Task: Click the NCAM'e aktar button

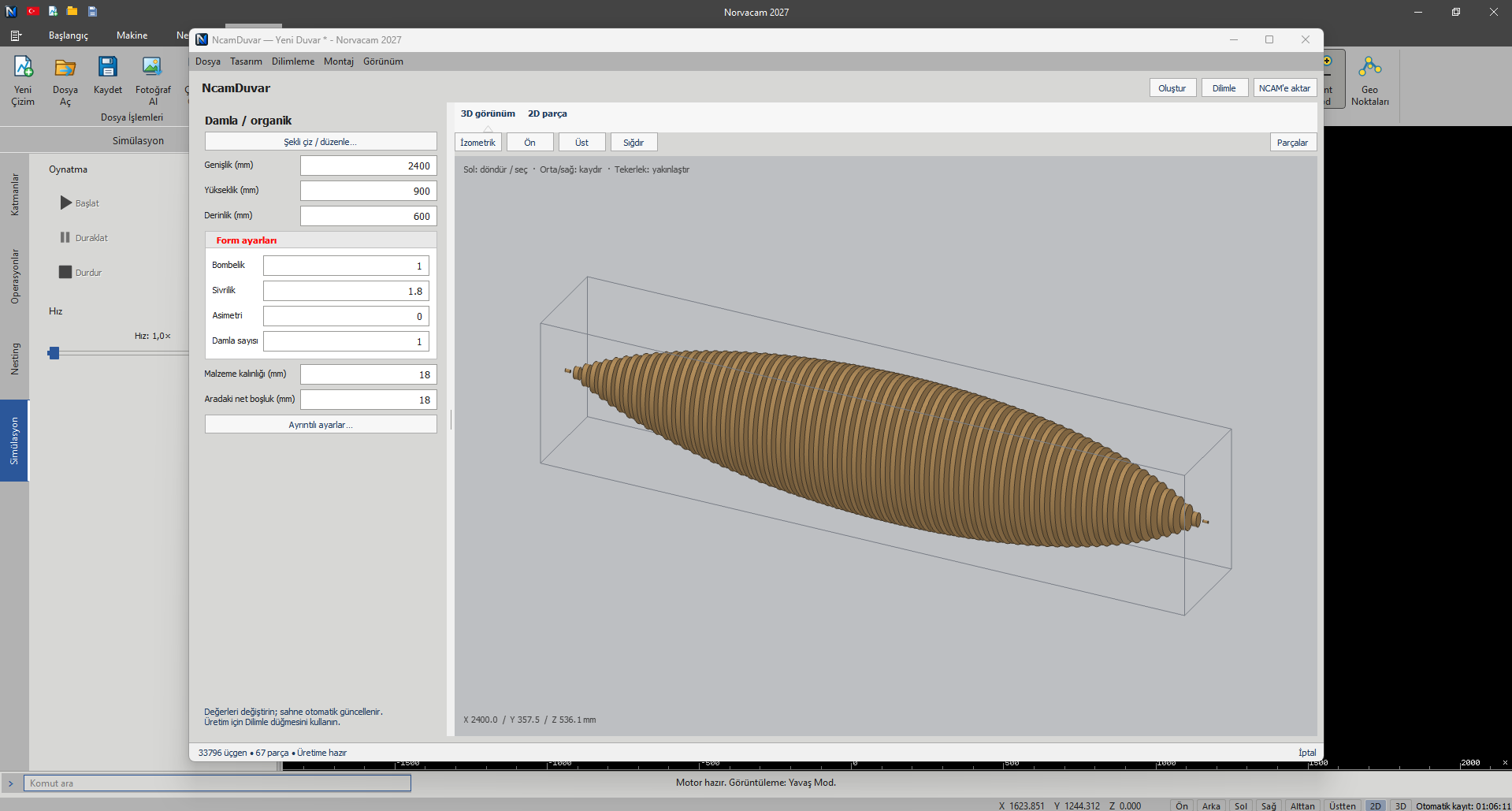Action: pos(1284,87)
